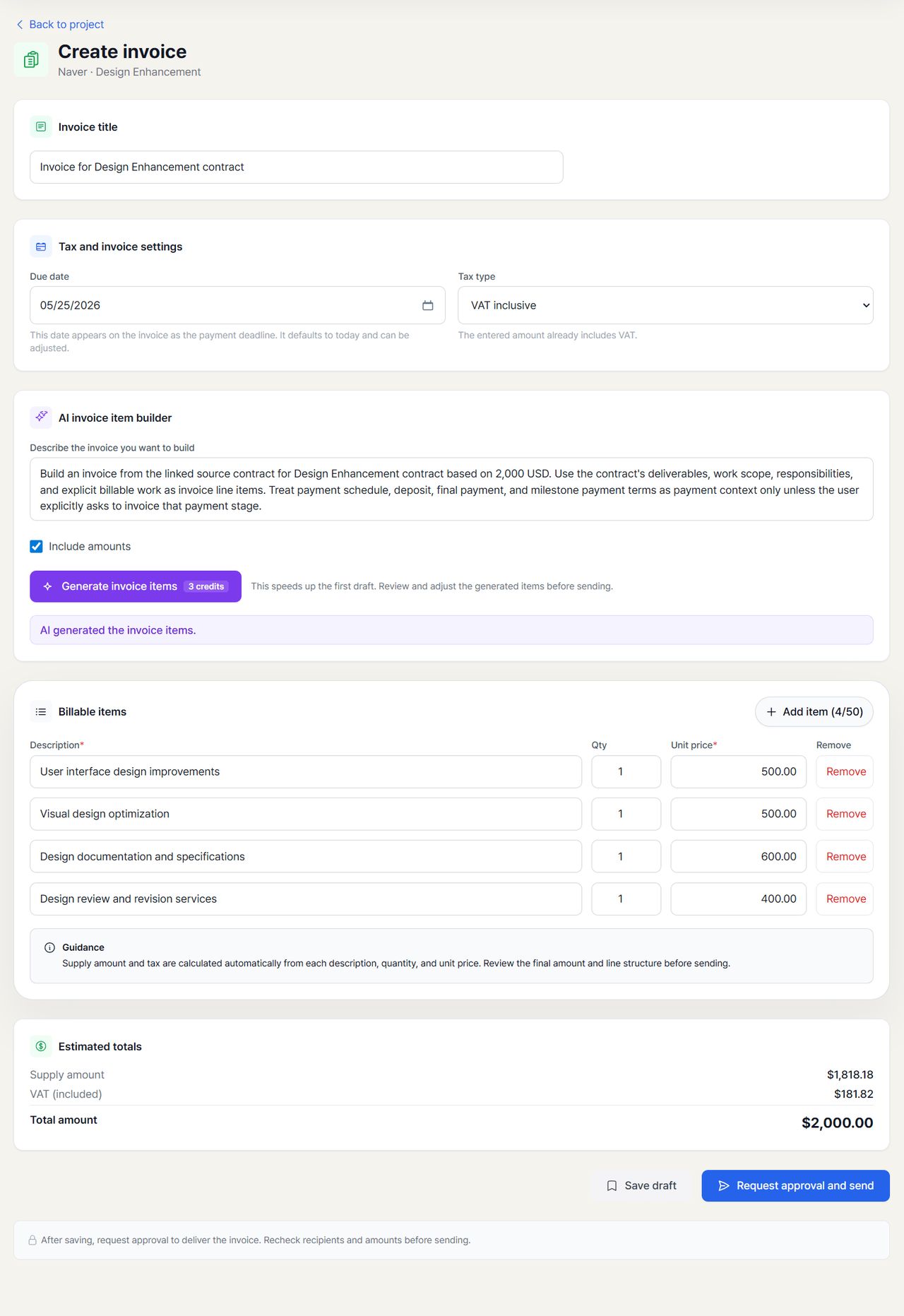
Task: Click Qty field for Visual design optimization
Action: [x=626, y=814]
